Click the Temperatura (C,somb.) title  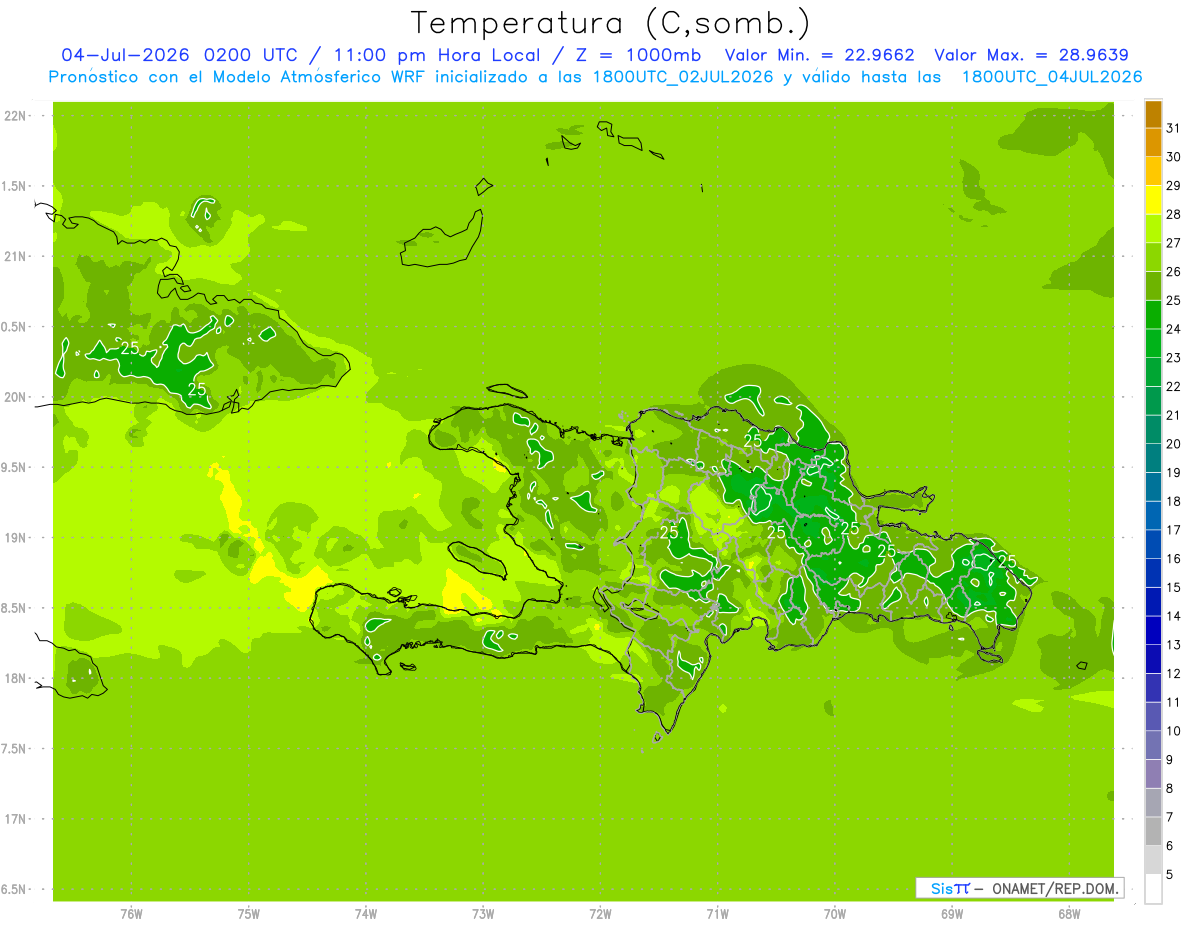(x=611, y=23)
